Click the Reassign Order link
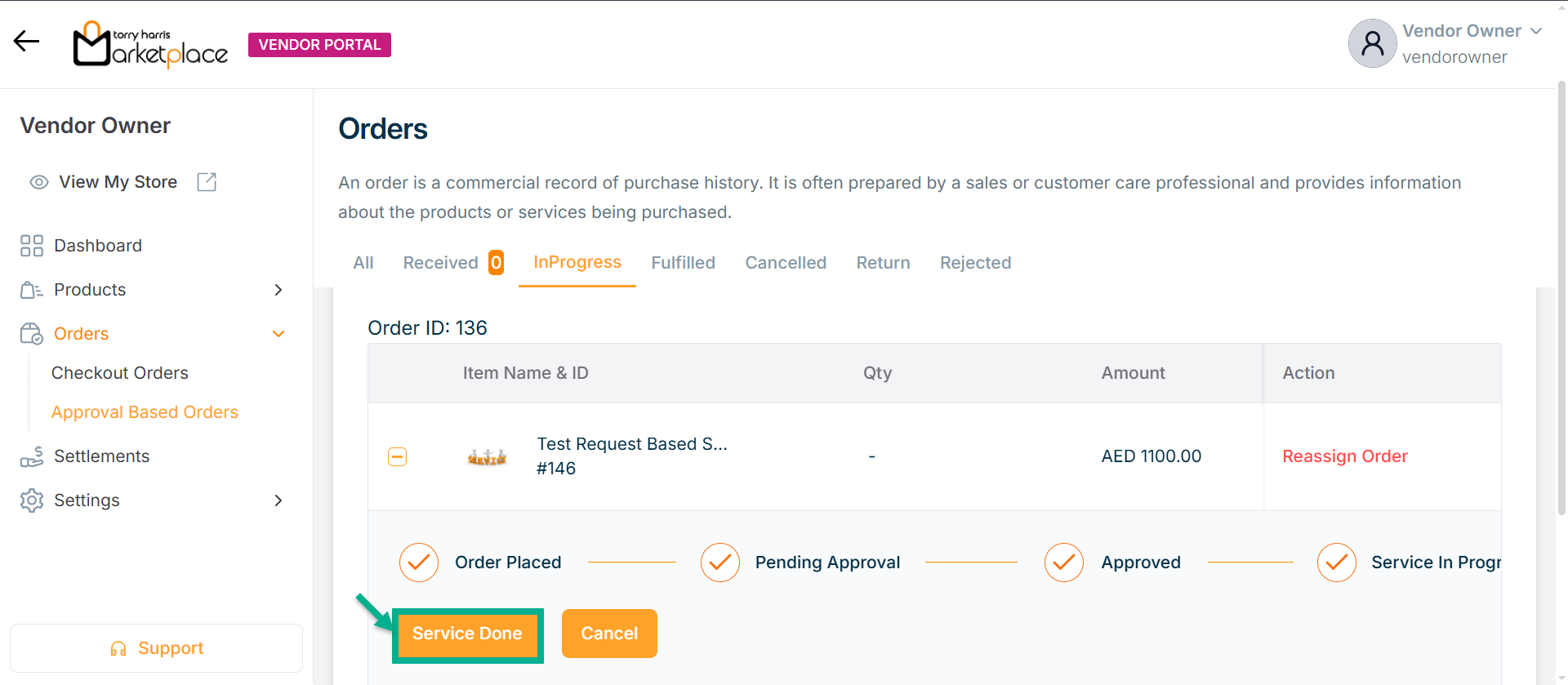Viewport: 1568px width, 685px height. coord(1344,456)
